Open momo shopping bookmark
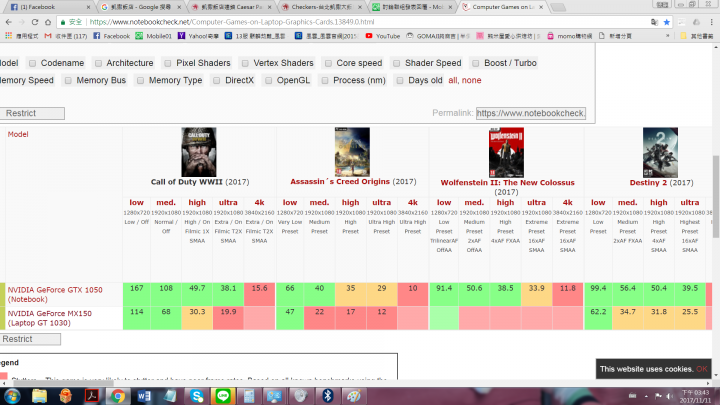The height and width of the screenshot is (405, 720). (569, 36)
